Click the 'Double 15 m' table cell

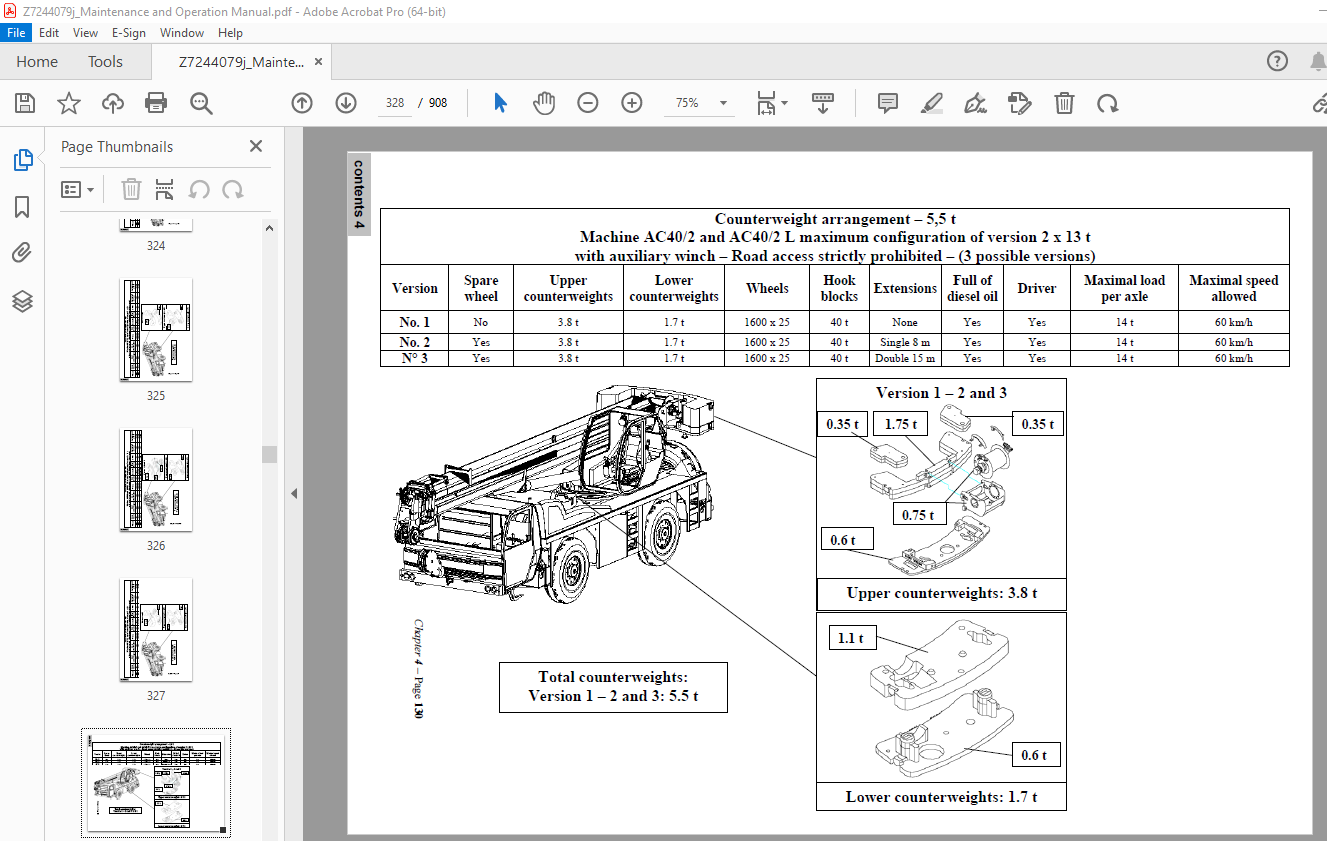tap(905, 358)
